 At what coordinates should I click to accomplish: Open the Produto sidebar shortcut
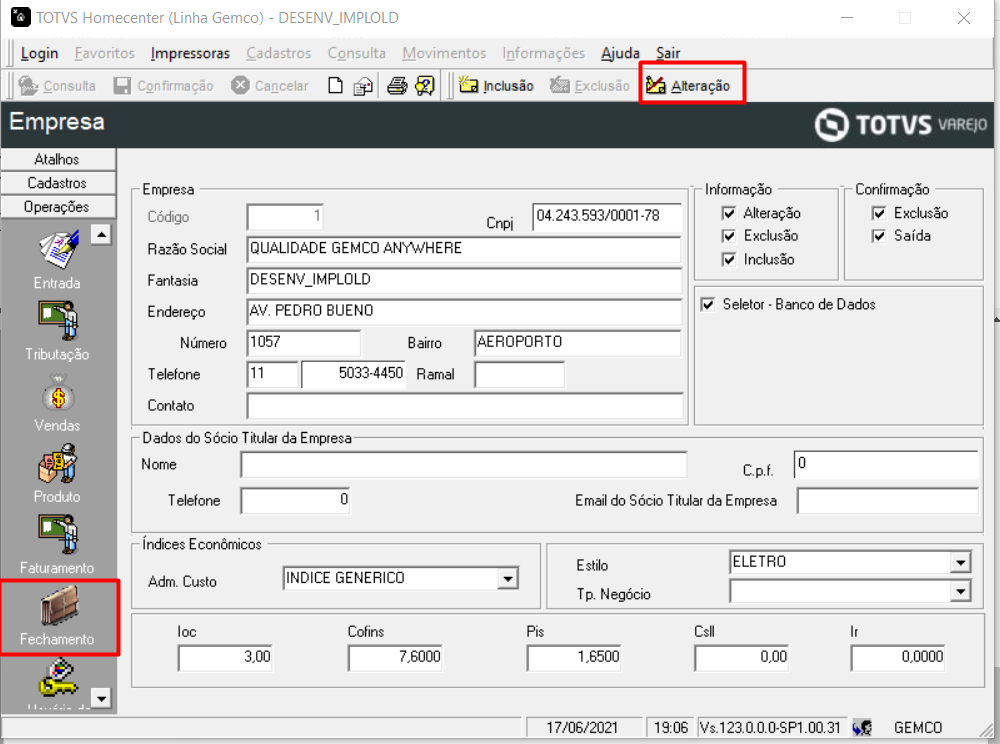[x=57, y=474]
